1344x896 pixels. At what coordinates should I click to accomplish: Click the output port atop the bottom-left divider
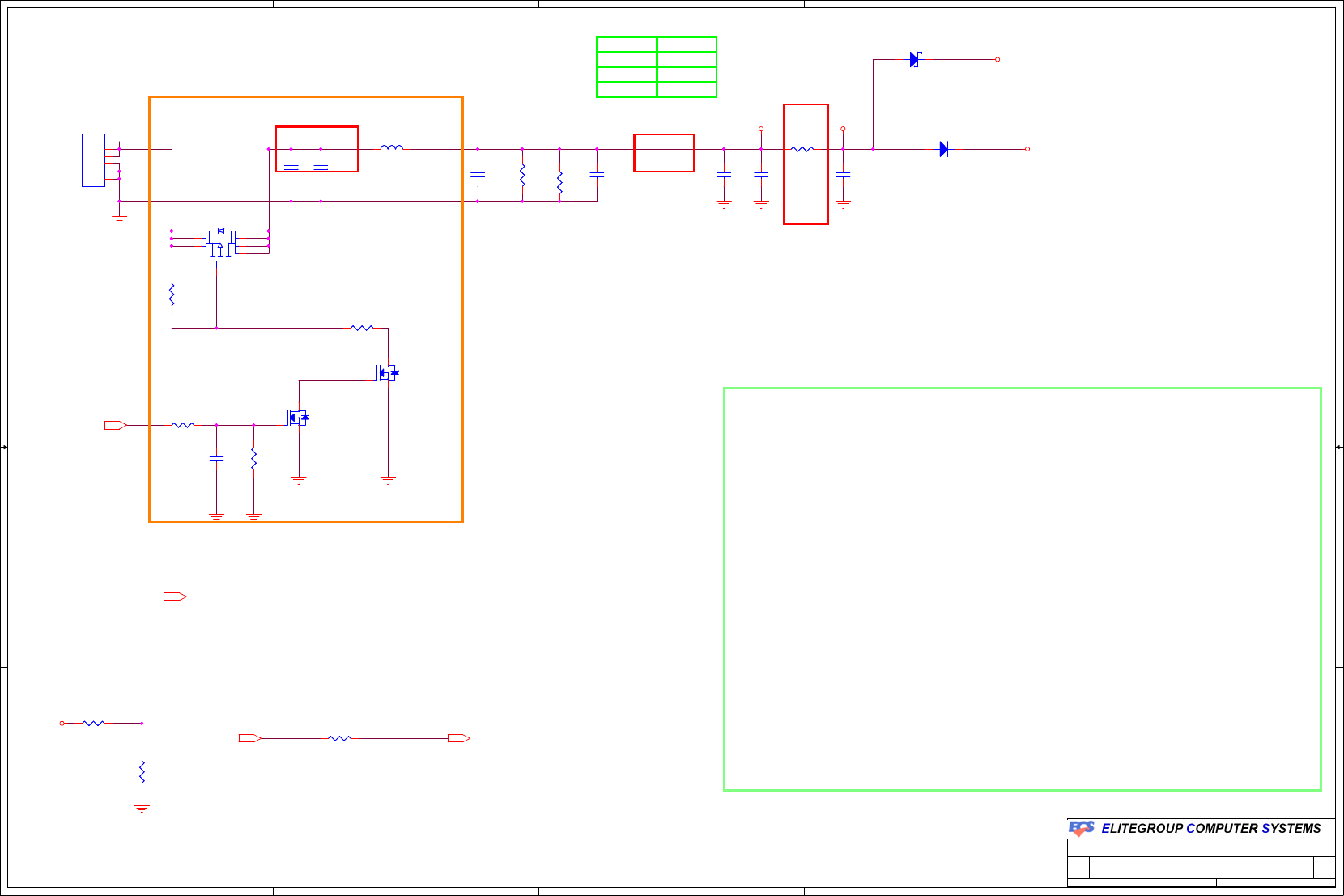tap(176, 597)
